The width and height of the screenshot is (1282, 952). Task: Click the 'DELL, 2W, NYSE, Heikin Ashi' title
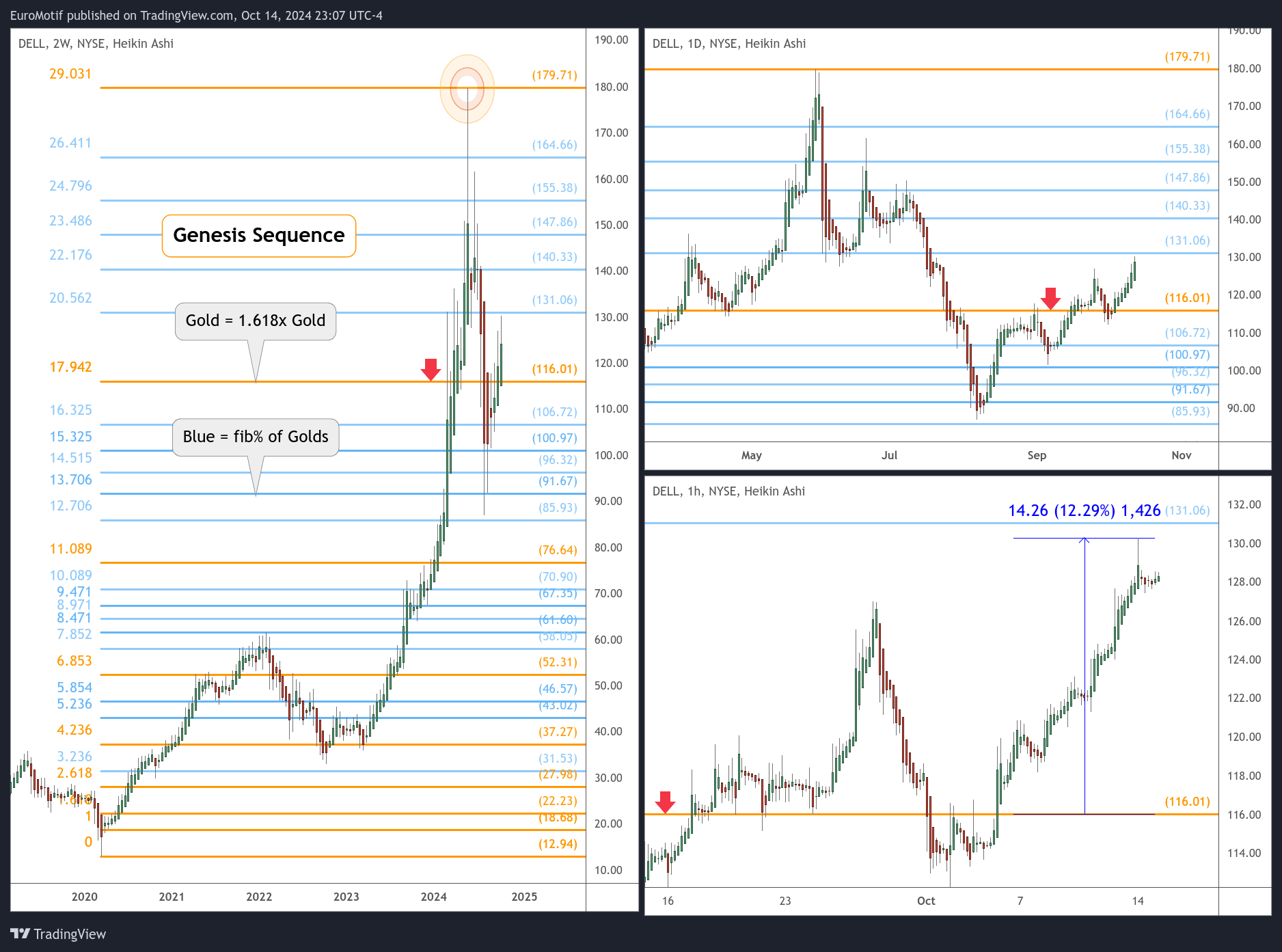96,44
